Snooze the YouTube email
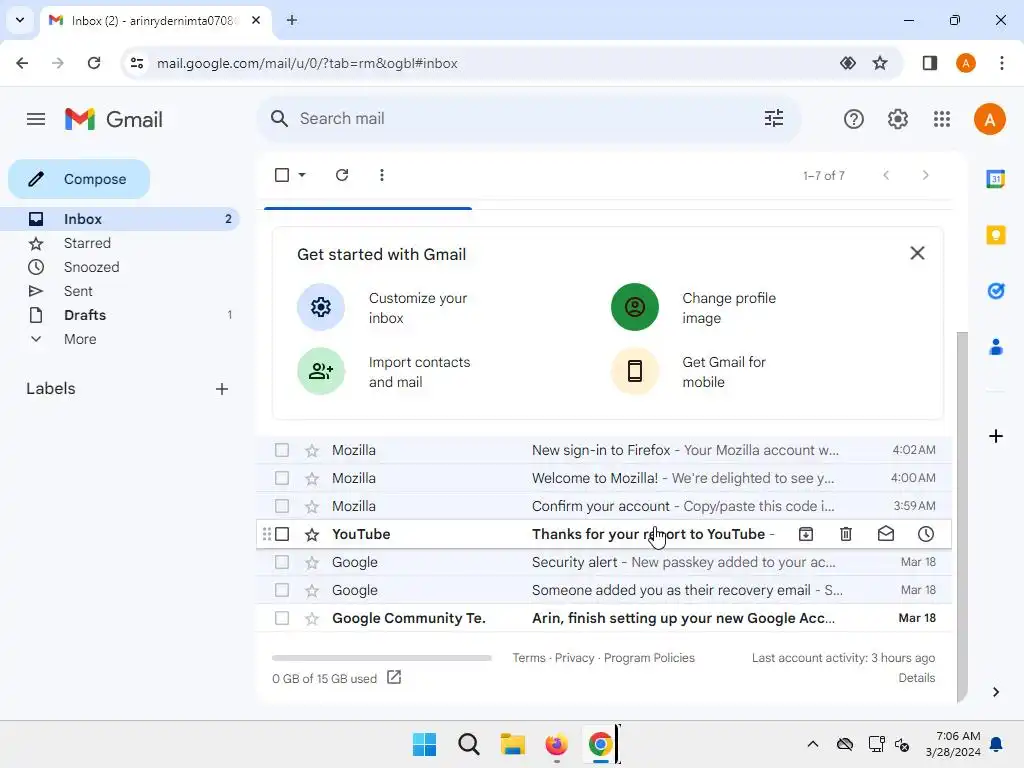Viewport: 1024px width, 768px height. tap(925, 534)
